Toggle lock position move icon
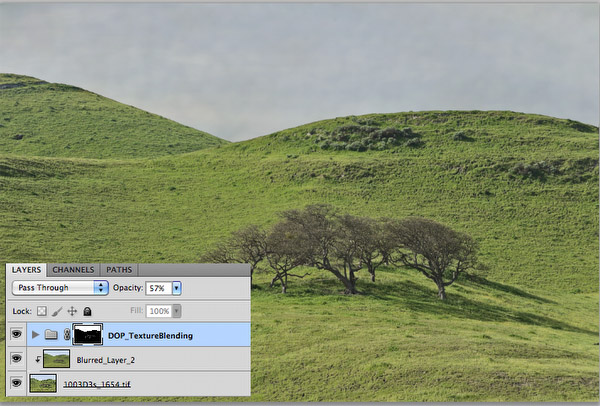The image size is (600, 406). click(x=72, y=311)
